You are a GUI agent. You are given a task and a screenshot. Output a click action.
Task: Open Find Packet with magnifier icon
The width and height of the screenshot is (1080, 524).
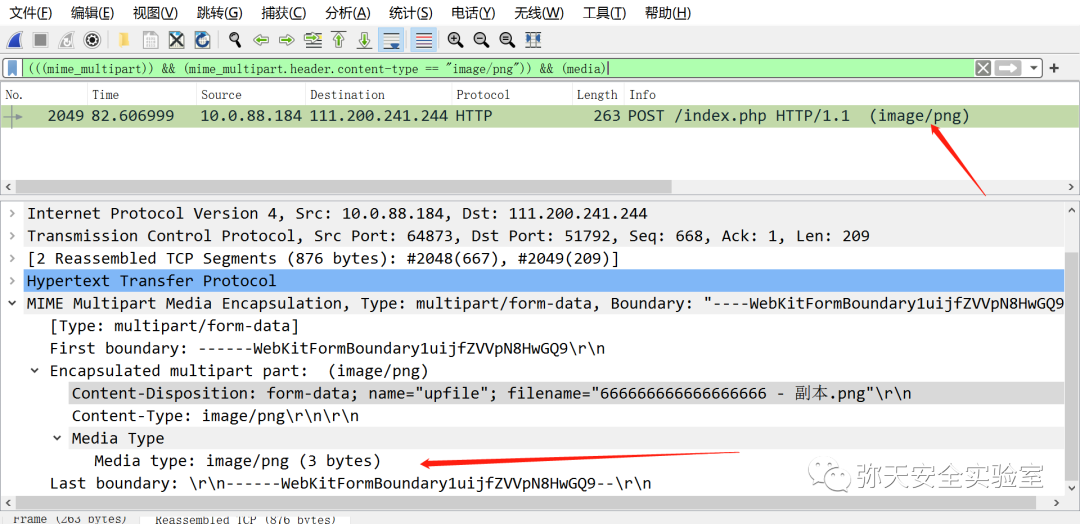coord(235,40)
